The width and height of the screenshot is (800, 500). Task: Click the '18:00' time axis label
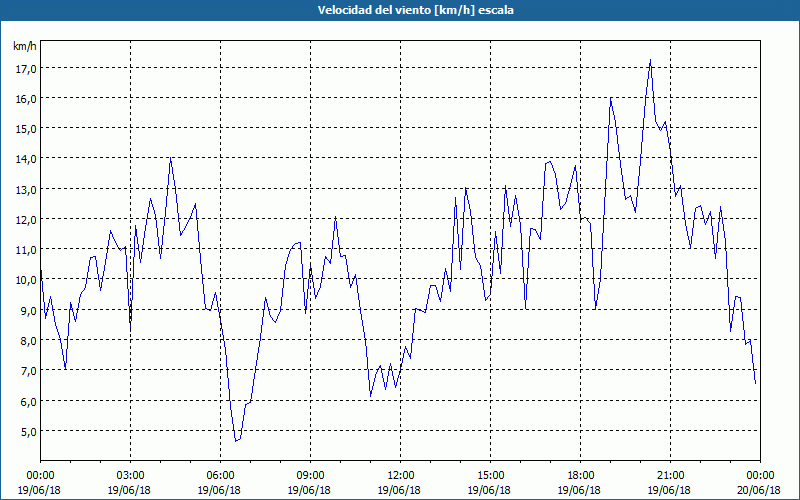pos(581,476)
